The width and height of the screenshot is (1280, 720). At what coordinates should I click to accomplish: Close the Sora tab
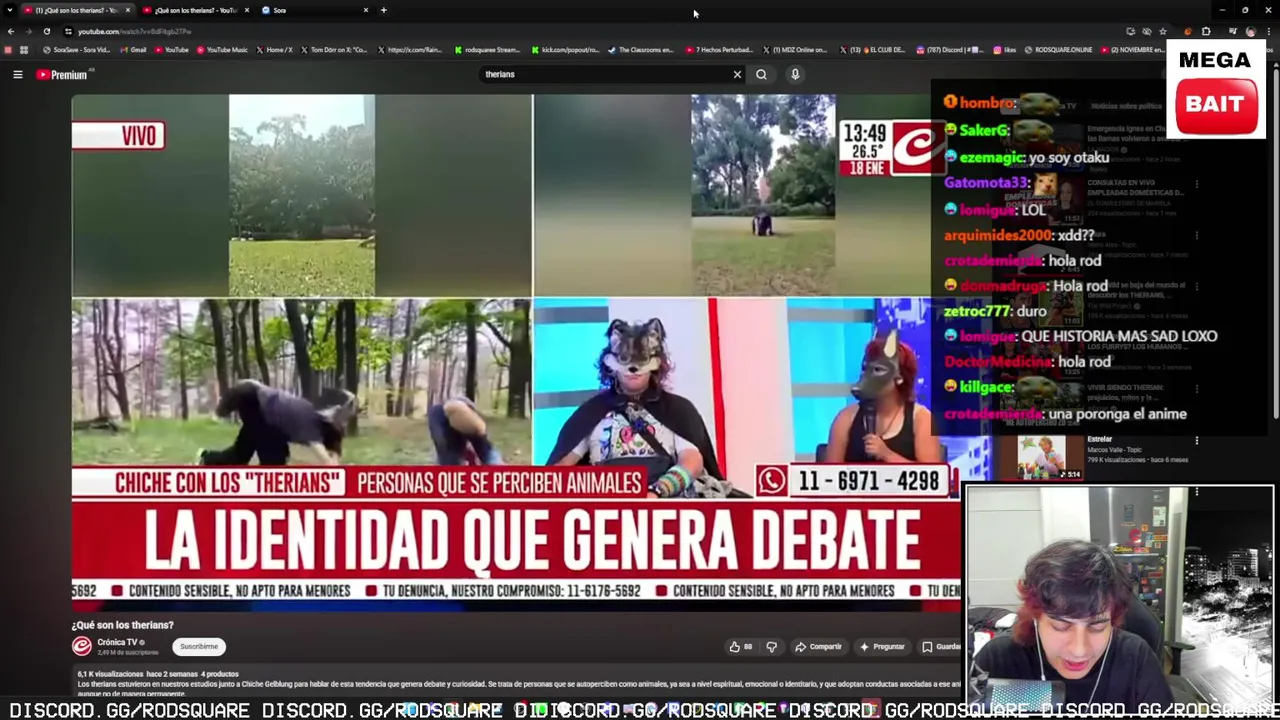click(366, 10)
